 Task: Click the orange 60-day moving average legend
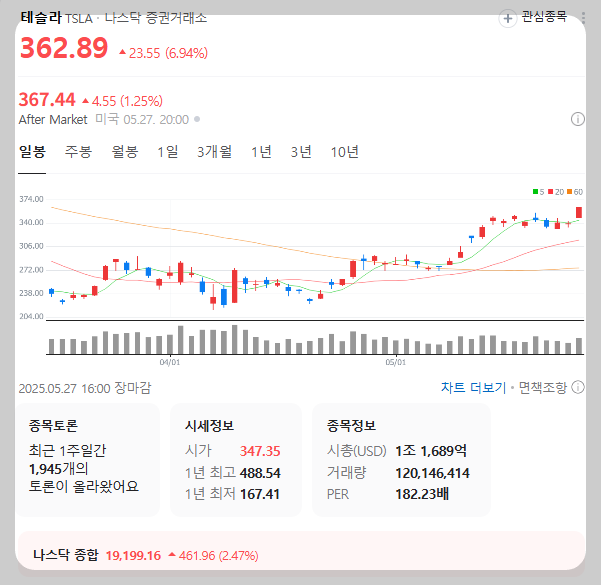(575, 192)
